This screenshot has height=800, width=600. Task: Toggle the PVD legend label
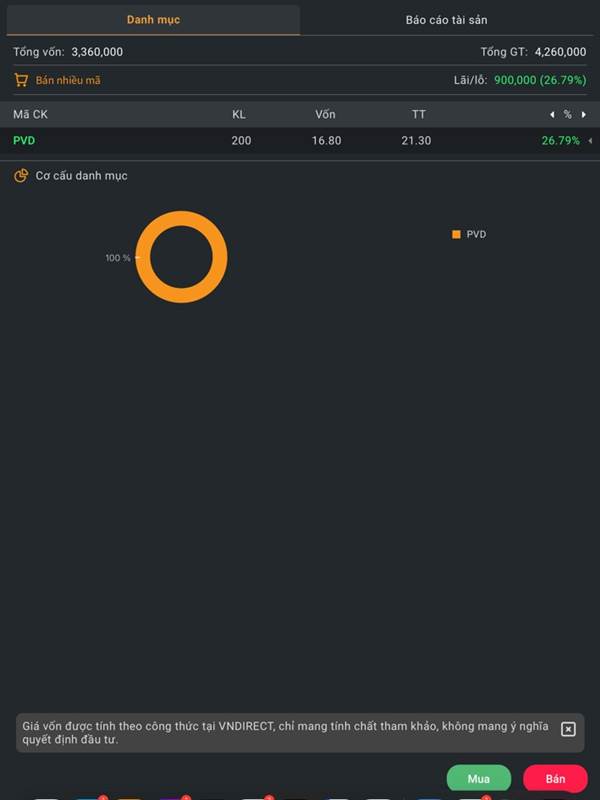[x=476, y=234]
